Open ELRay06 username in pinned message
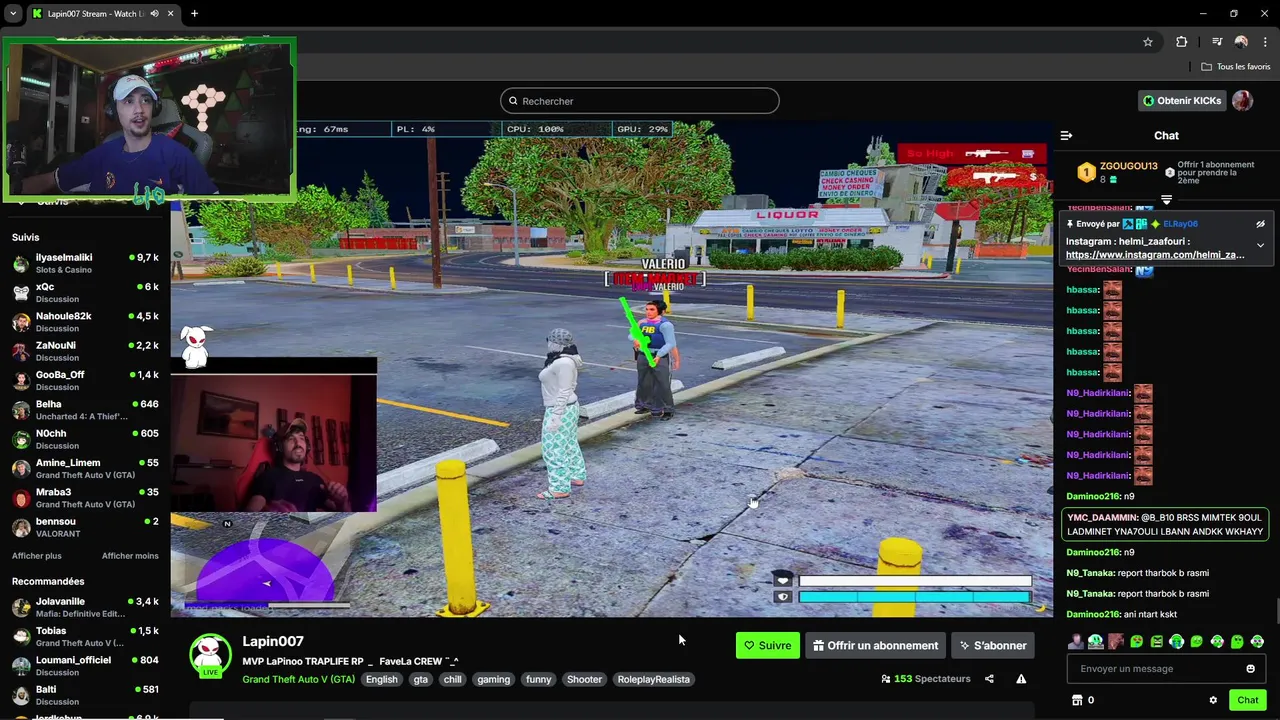The image size is (1280, 720). point(1180,224)
